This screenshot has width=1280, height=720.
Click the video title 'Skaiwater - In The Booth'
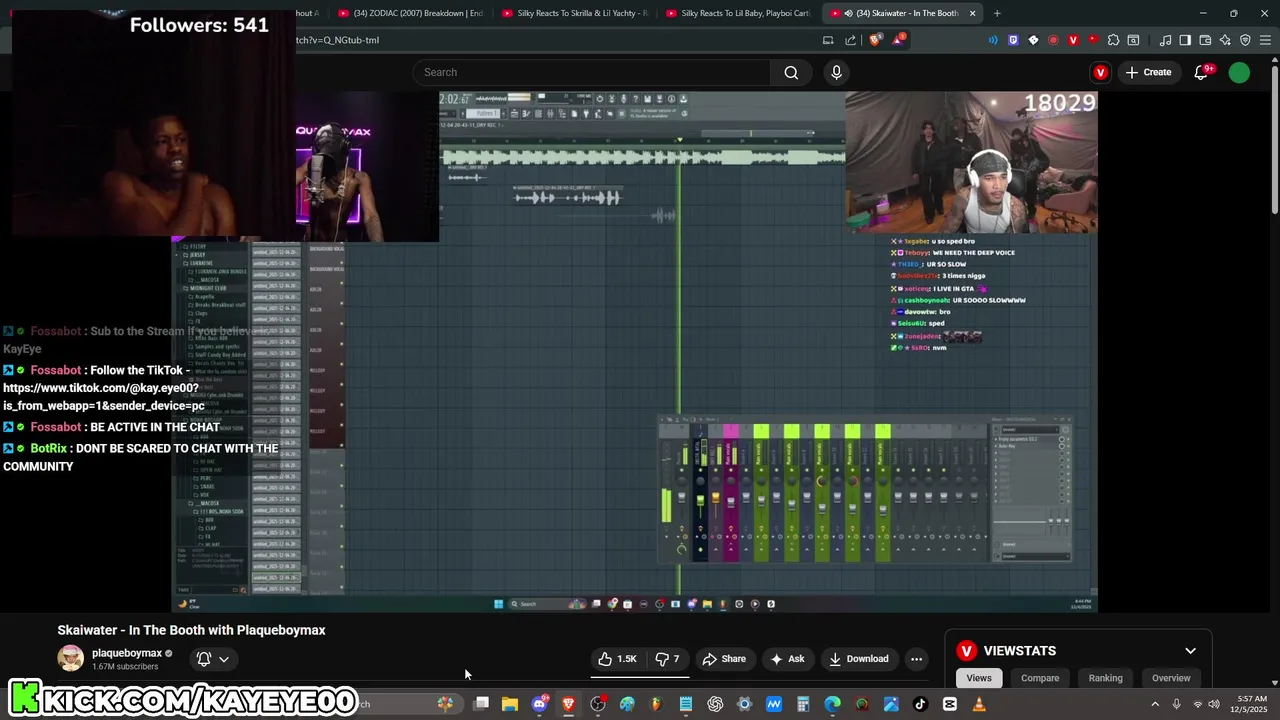click(x=192, y=630)
